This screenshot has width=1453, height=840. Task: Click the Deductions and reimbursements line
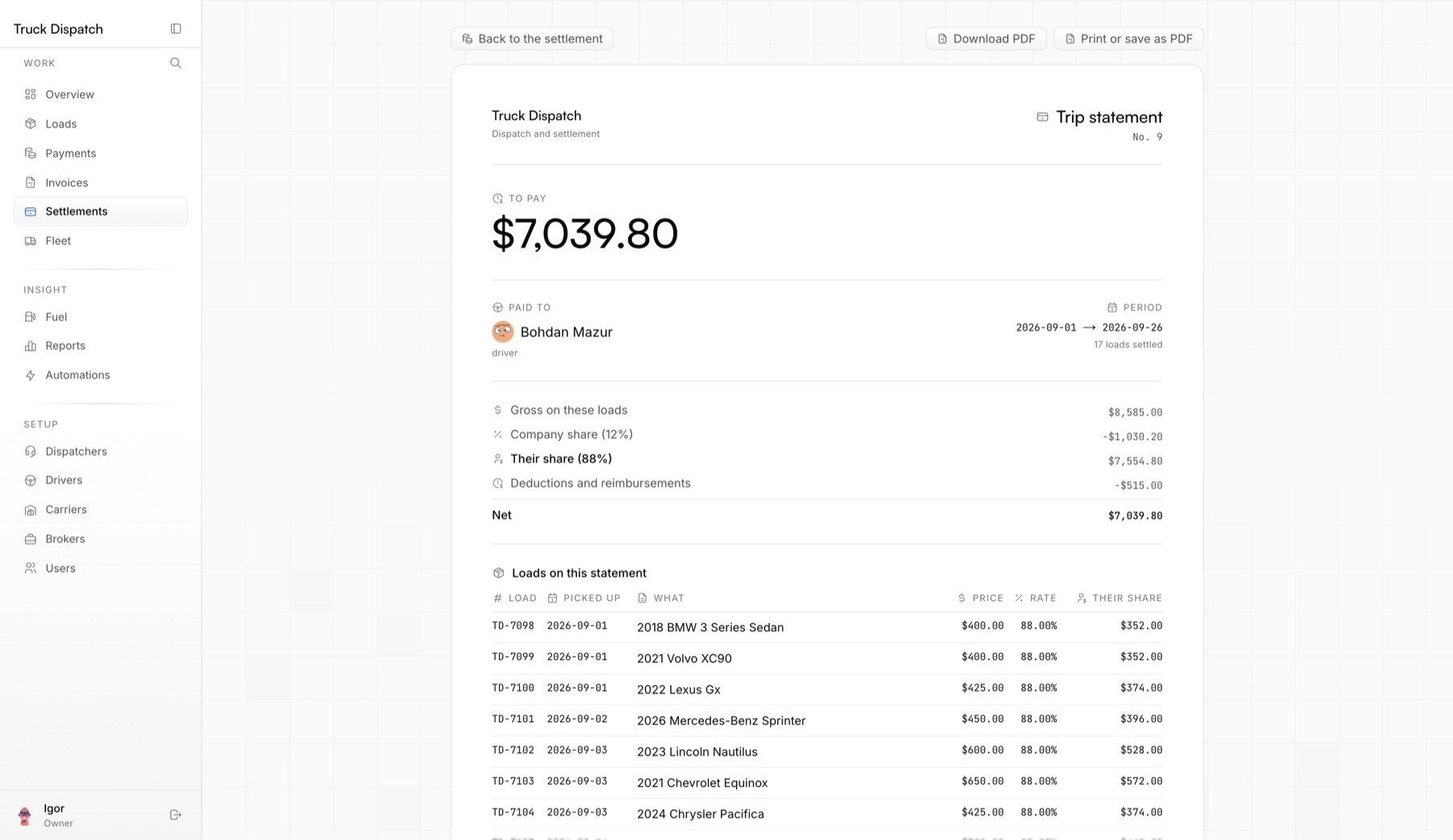(827, 484)
